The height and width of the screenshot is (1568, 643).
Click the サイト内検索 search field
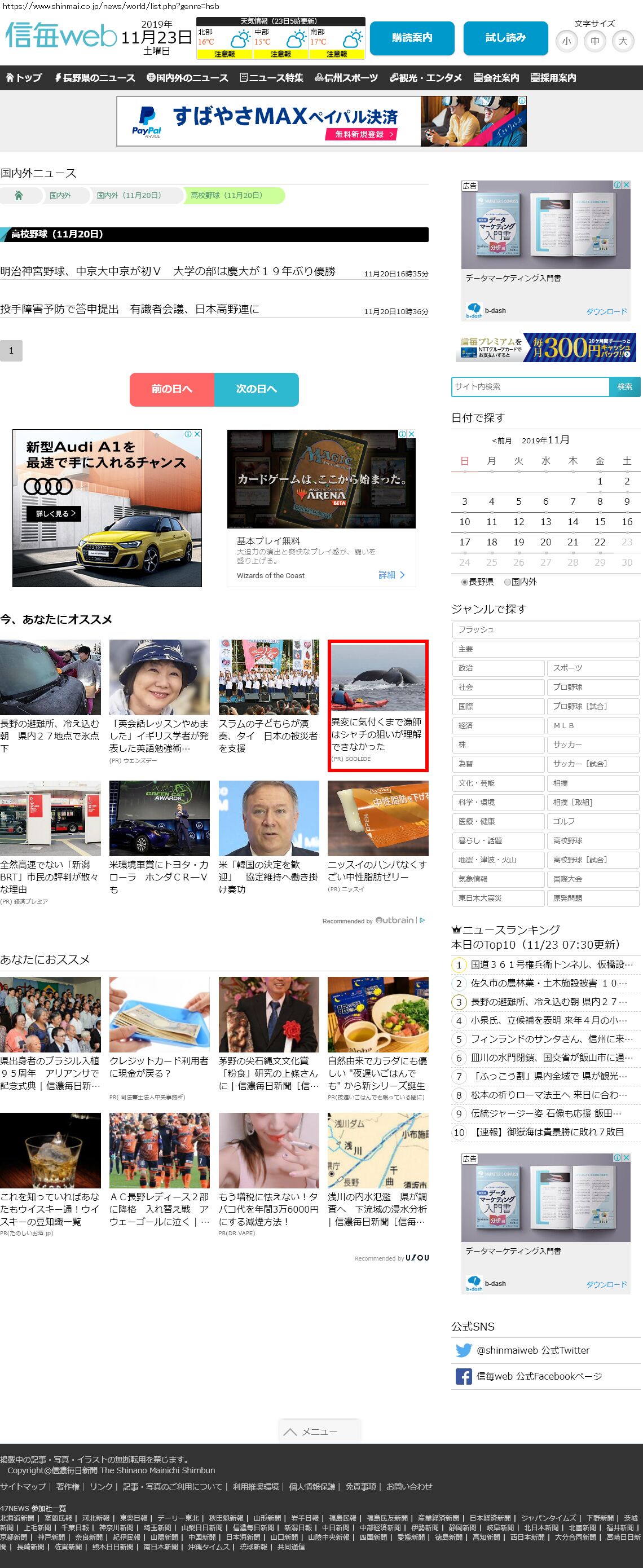tap(530, 386)
